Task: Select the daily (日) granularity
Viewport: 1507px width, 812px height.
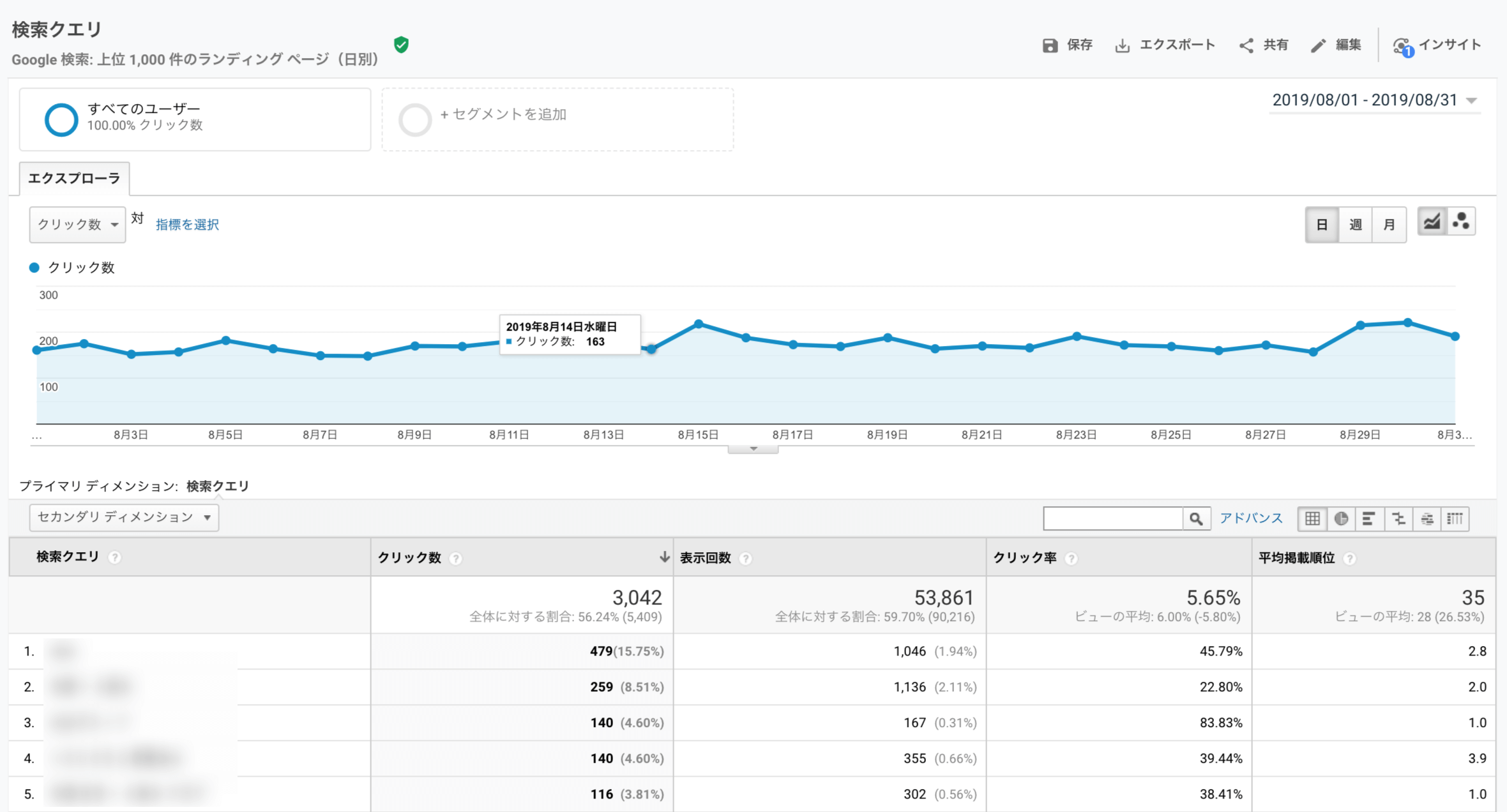Action: (1322, 225)
